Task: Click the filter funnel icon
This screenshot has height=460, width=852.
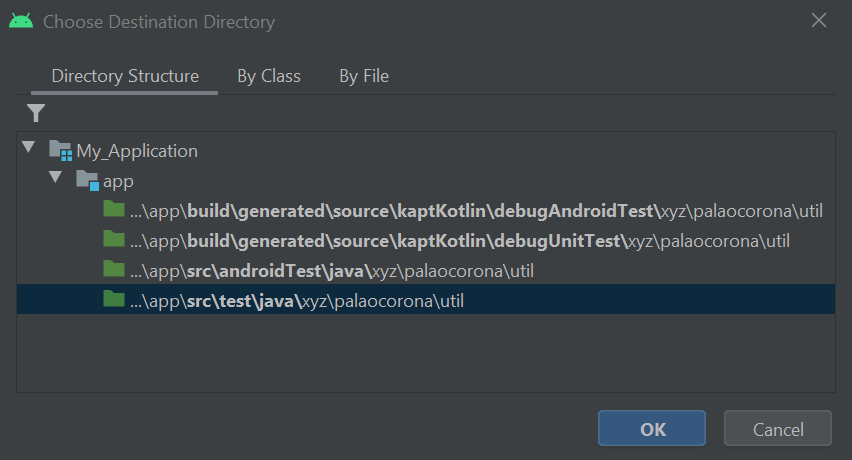Action: 36,113
